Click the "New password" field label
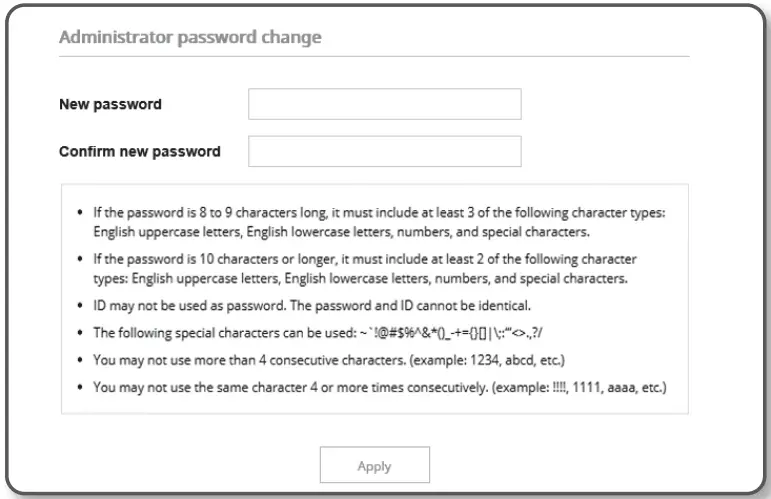The image size is (771, 499). [x=110, y=104]
